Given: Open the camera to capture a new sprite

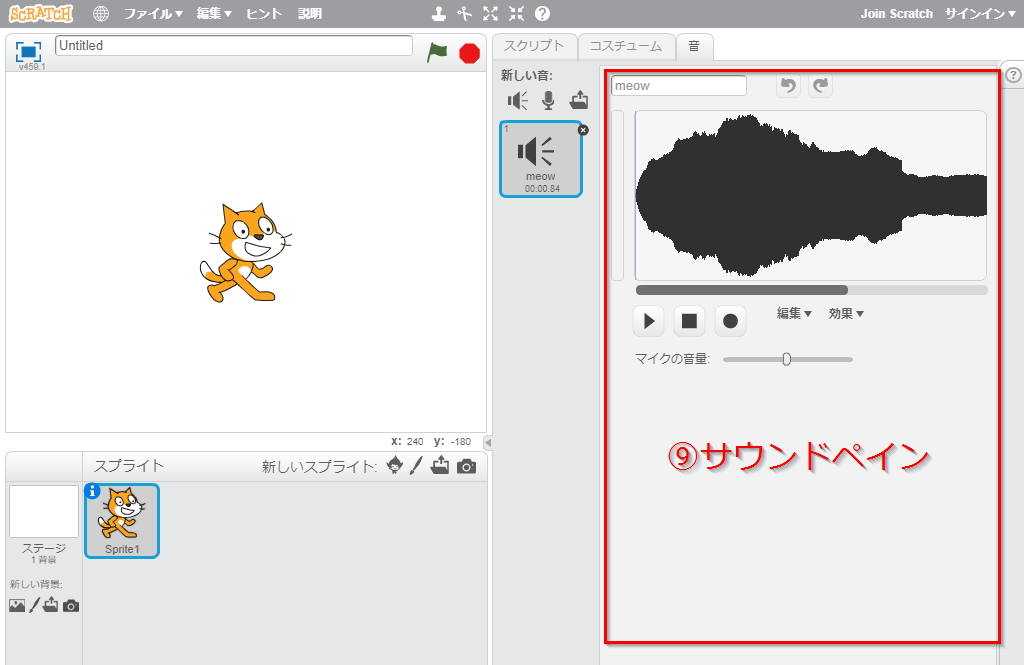Looking at the screenshot, I should click(465, 465).
